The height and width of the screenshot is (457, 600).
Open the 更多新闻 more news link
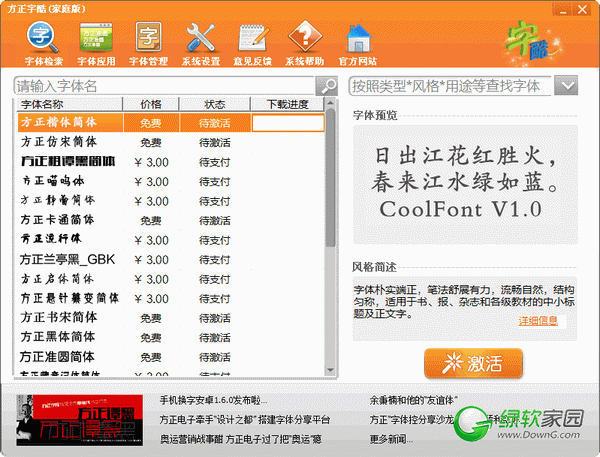click(x=391, y=439)
